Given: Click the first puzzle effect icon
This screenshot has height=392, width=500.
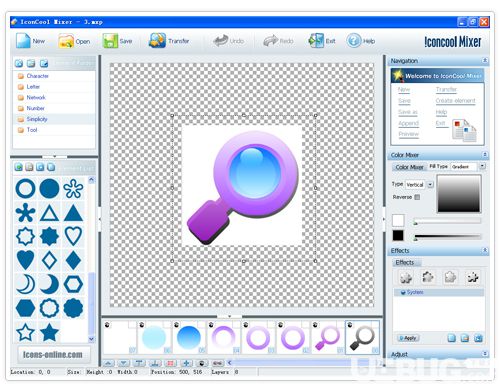Looking at the screenshot, I should coord(406,277).
